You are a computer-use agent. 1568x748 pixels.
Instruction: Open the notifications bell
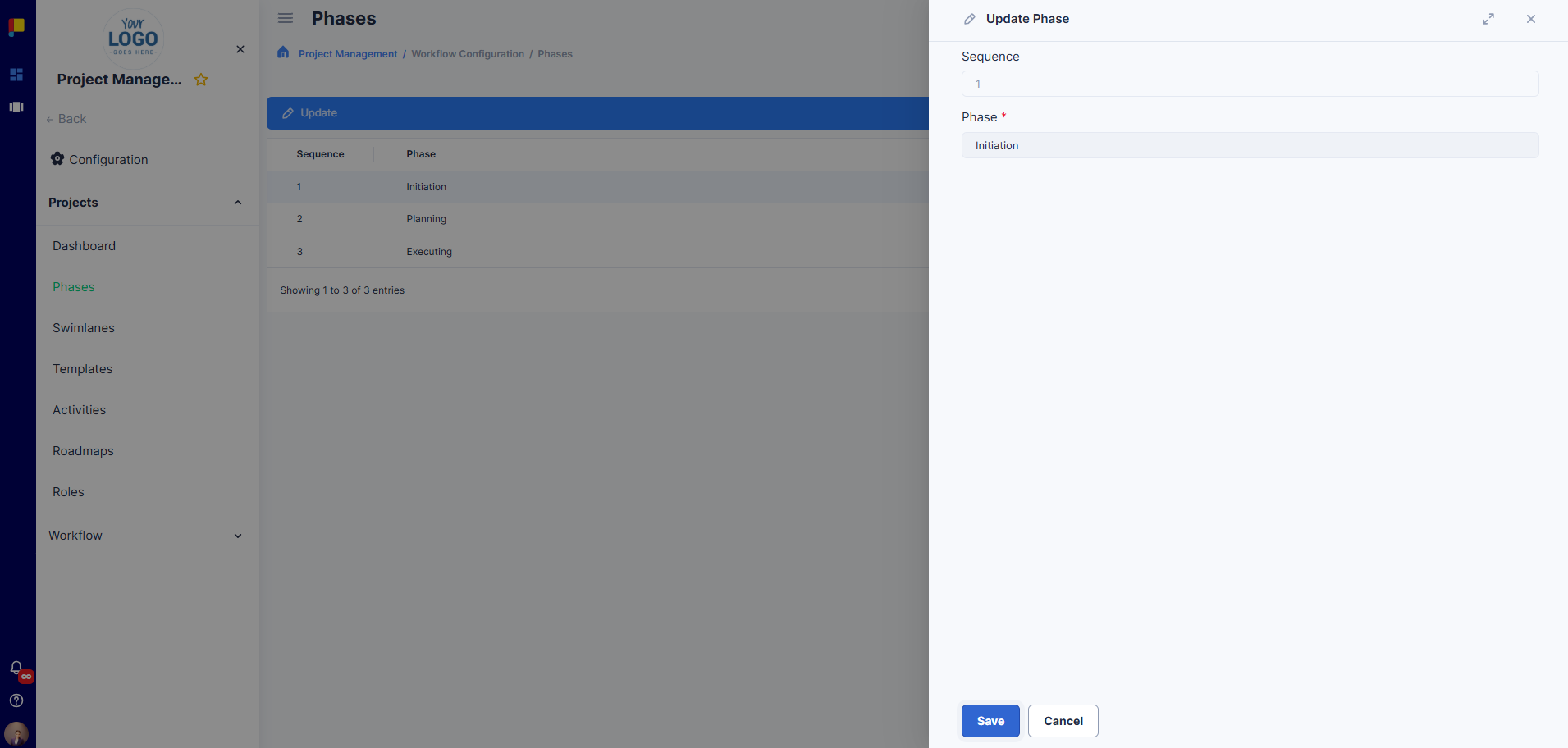16,668
